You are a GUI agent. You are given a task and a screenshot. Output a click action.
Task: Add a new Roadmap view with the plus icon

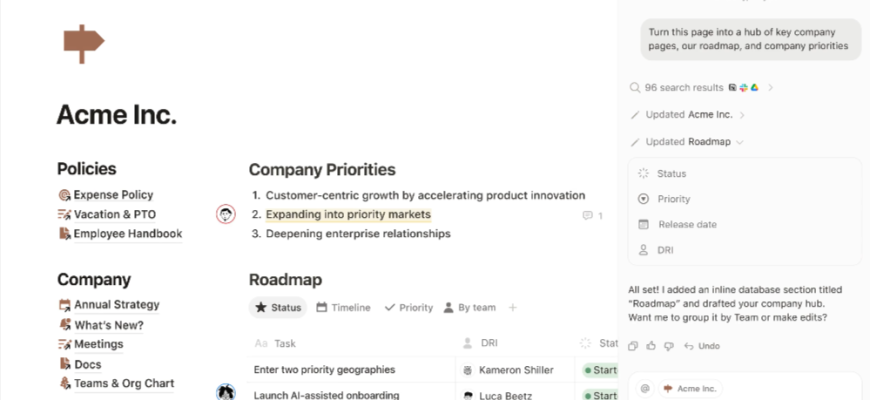(513, 308)
